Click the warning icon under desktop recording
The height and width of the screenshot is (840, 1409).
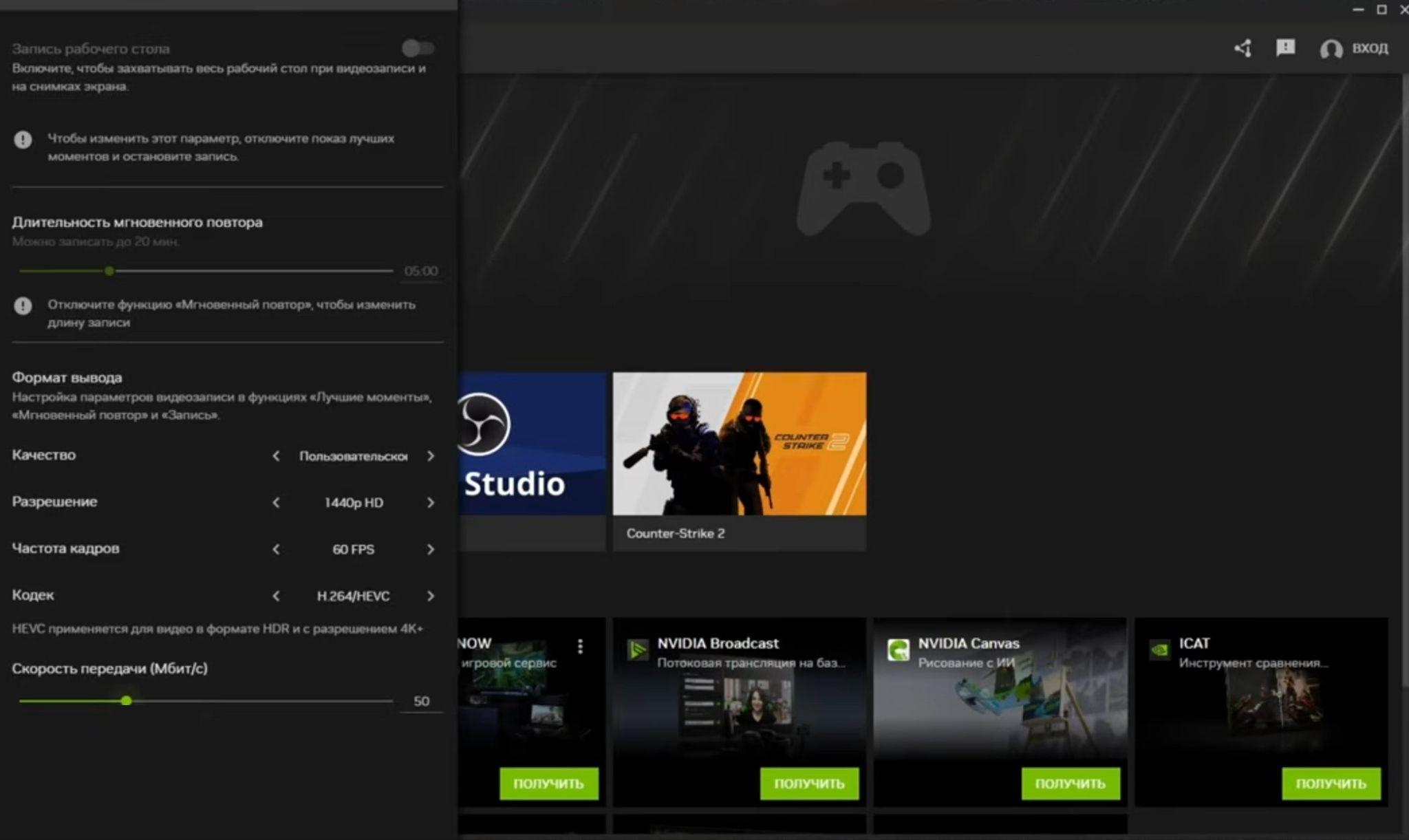coord(23,140)
